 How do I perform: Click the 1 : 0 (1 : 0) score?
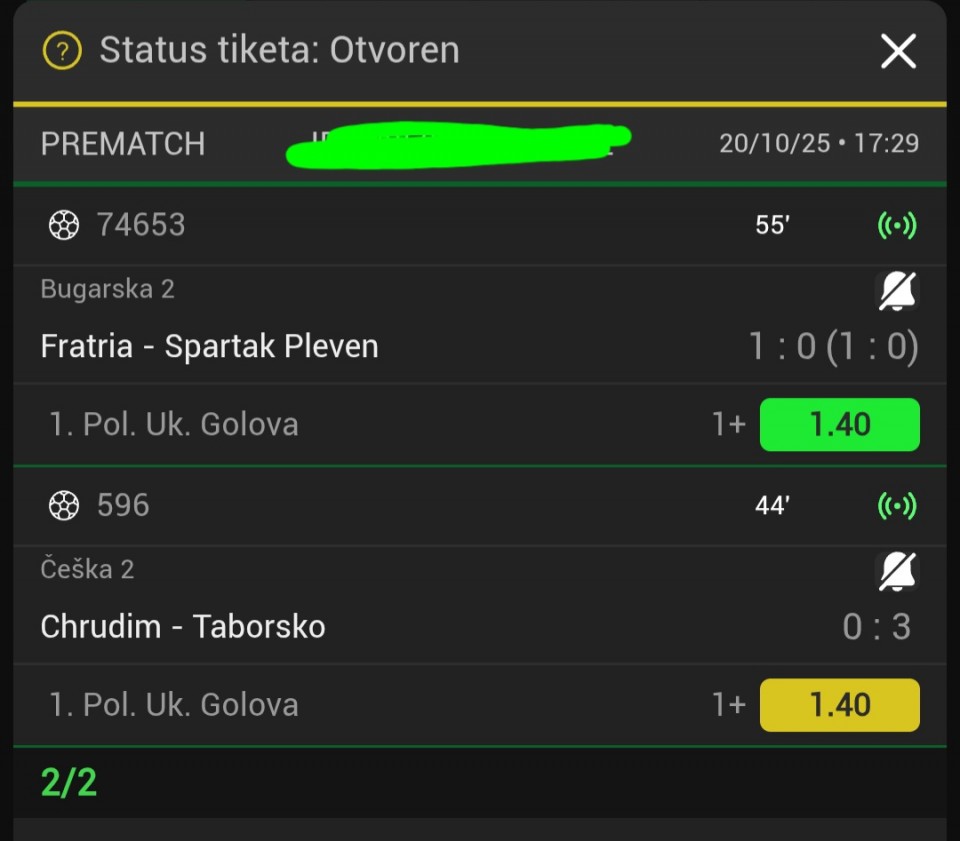[833, 347]
